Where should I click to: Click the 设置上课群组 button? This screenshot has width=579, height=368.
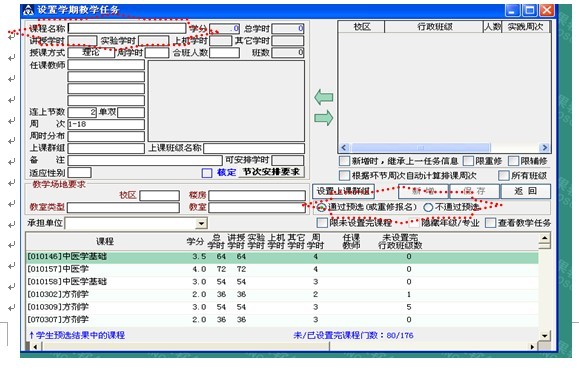[x=343, y=191]
